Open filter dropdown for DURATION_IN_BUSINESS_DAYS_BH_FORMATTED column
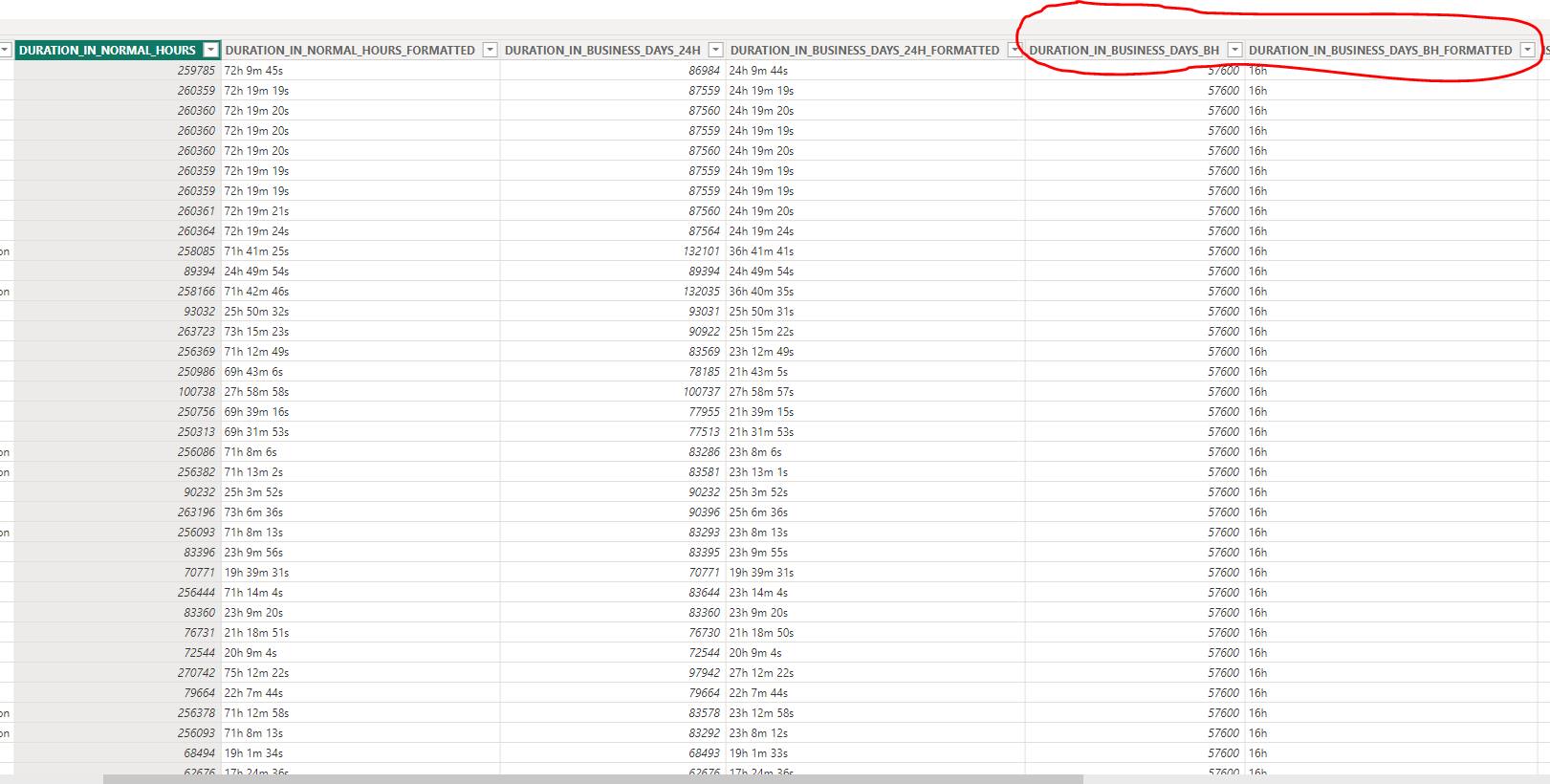This screenshot has height=784, width=1550. 1527,50
